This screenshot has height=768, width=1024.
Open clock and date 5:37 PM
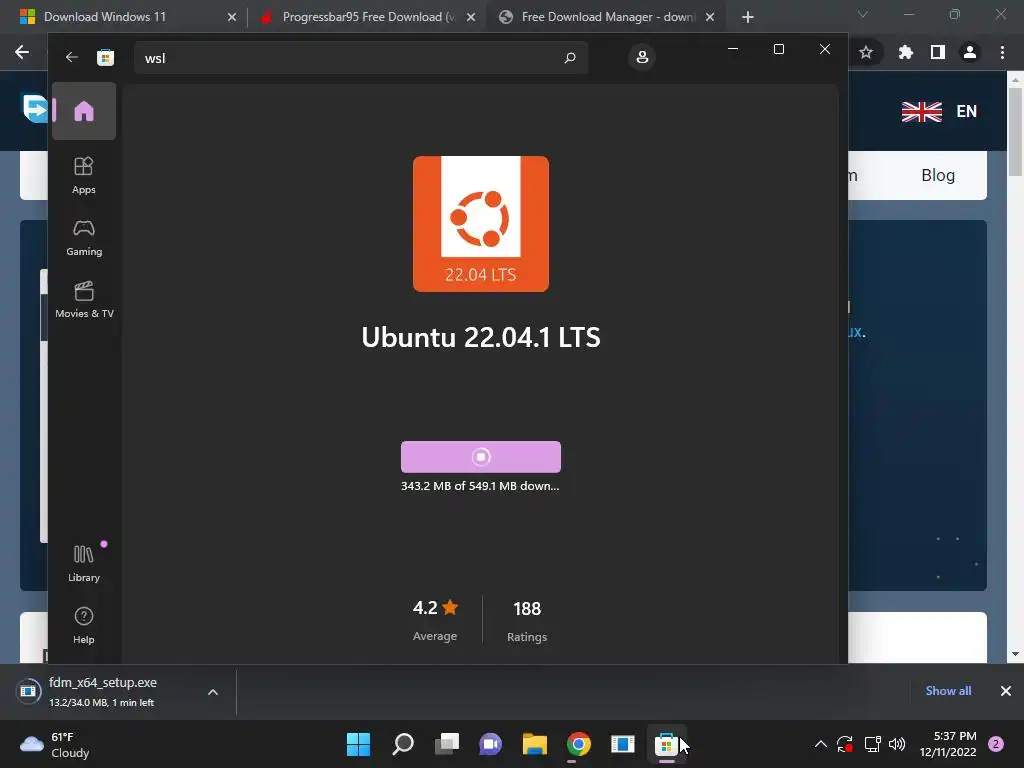point(948,744)
